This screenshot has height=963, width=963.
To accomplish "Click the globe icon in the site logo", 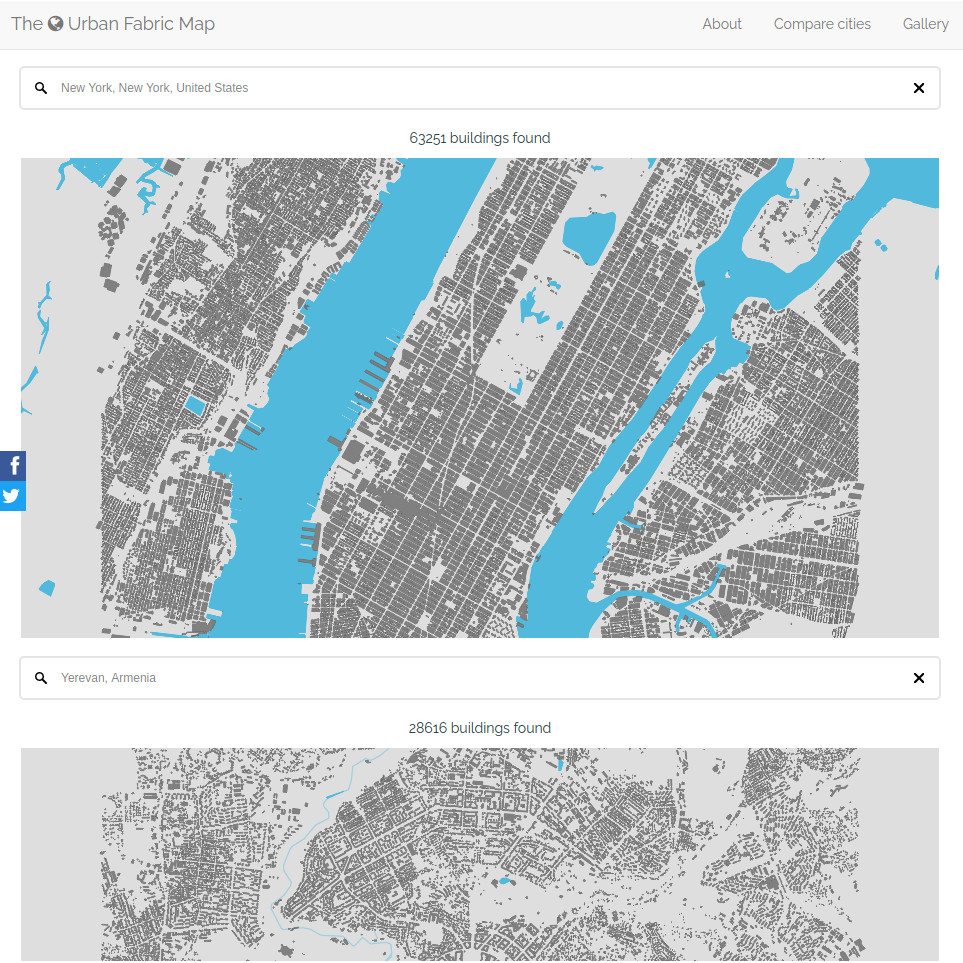I will pyautogui.click(x=54, y=23).
